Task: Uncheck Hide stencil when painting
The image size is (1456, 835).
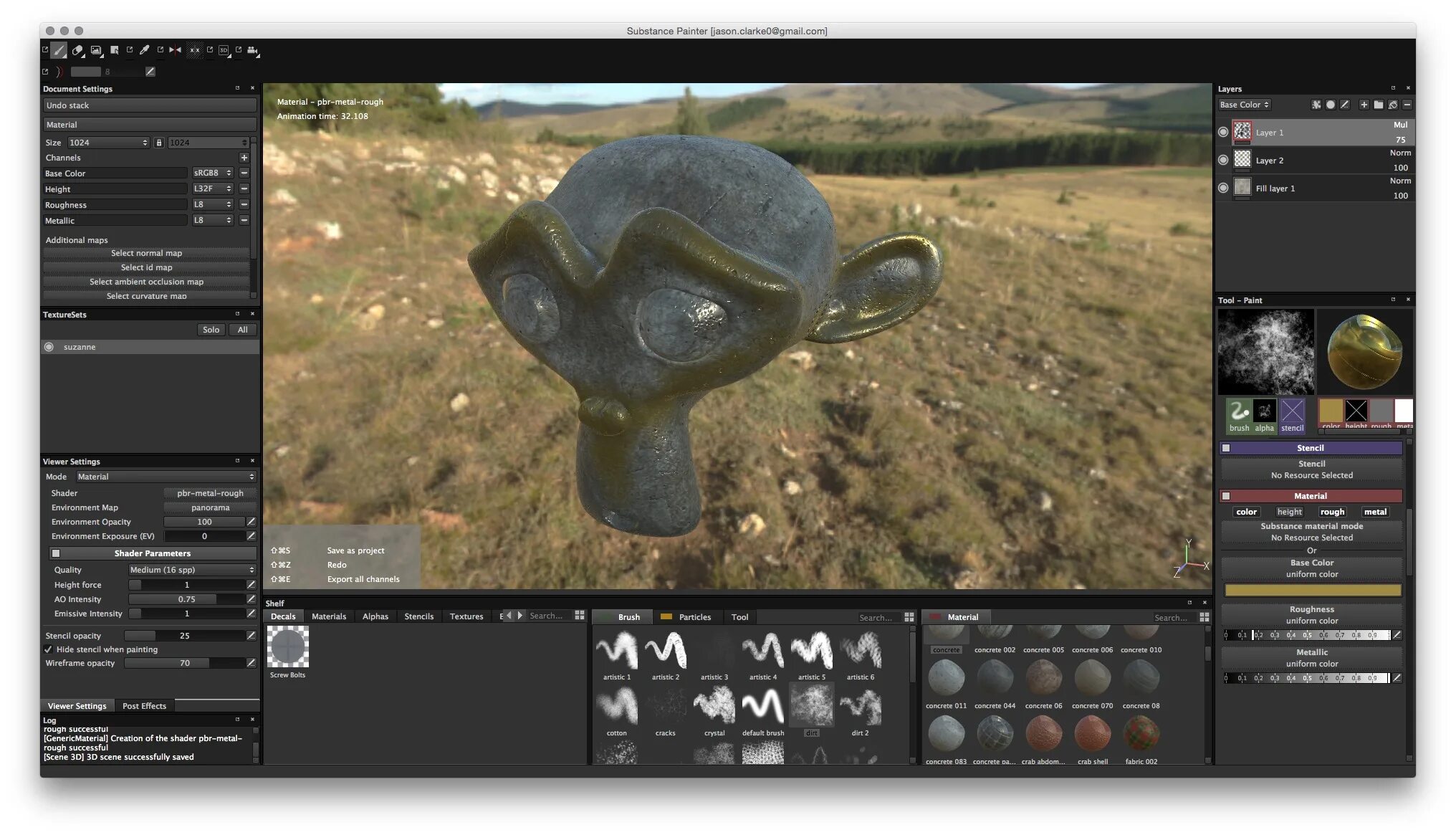Action: (x=49, y=649)
